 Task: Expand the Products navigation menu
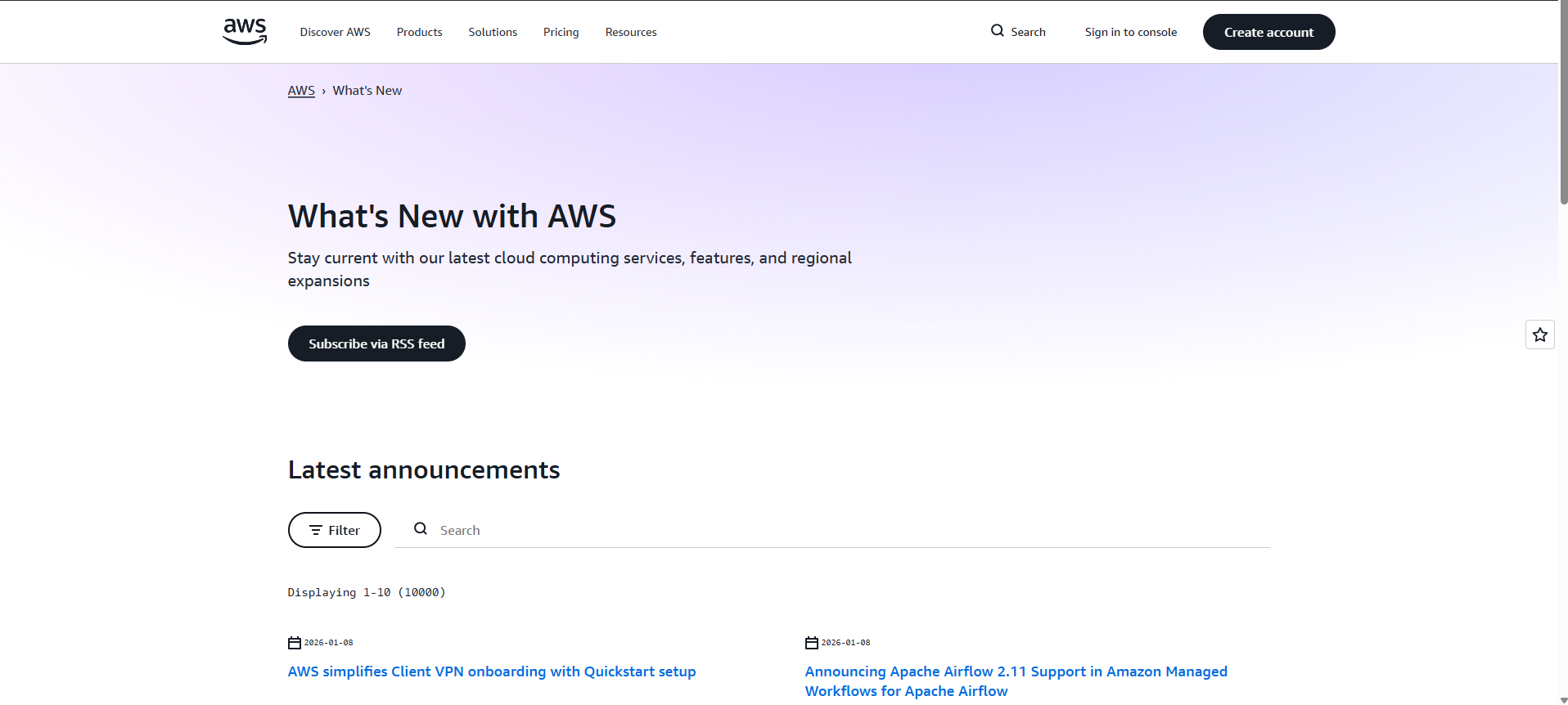419,32
